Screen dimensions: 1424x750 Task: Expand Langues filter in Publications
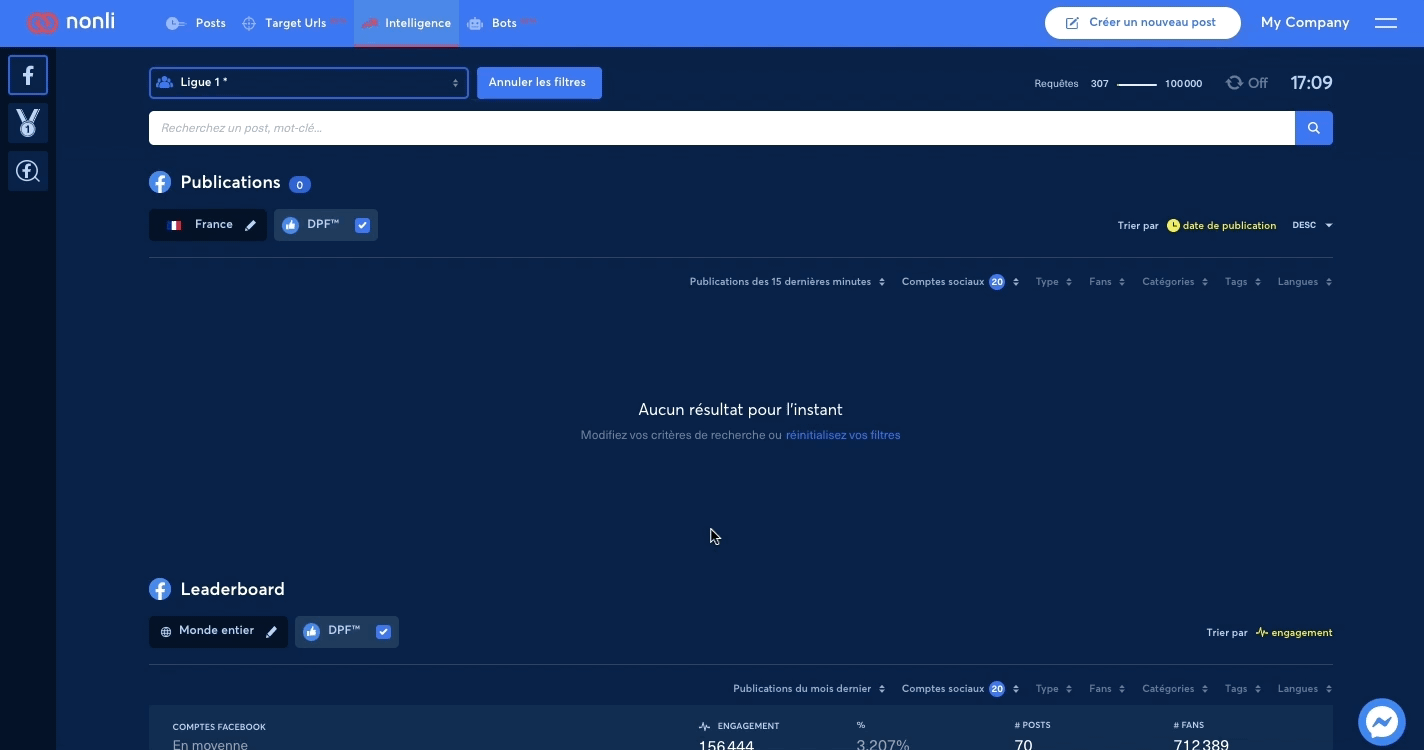(1304, 282)
